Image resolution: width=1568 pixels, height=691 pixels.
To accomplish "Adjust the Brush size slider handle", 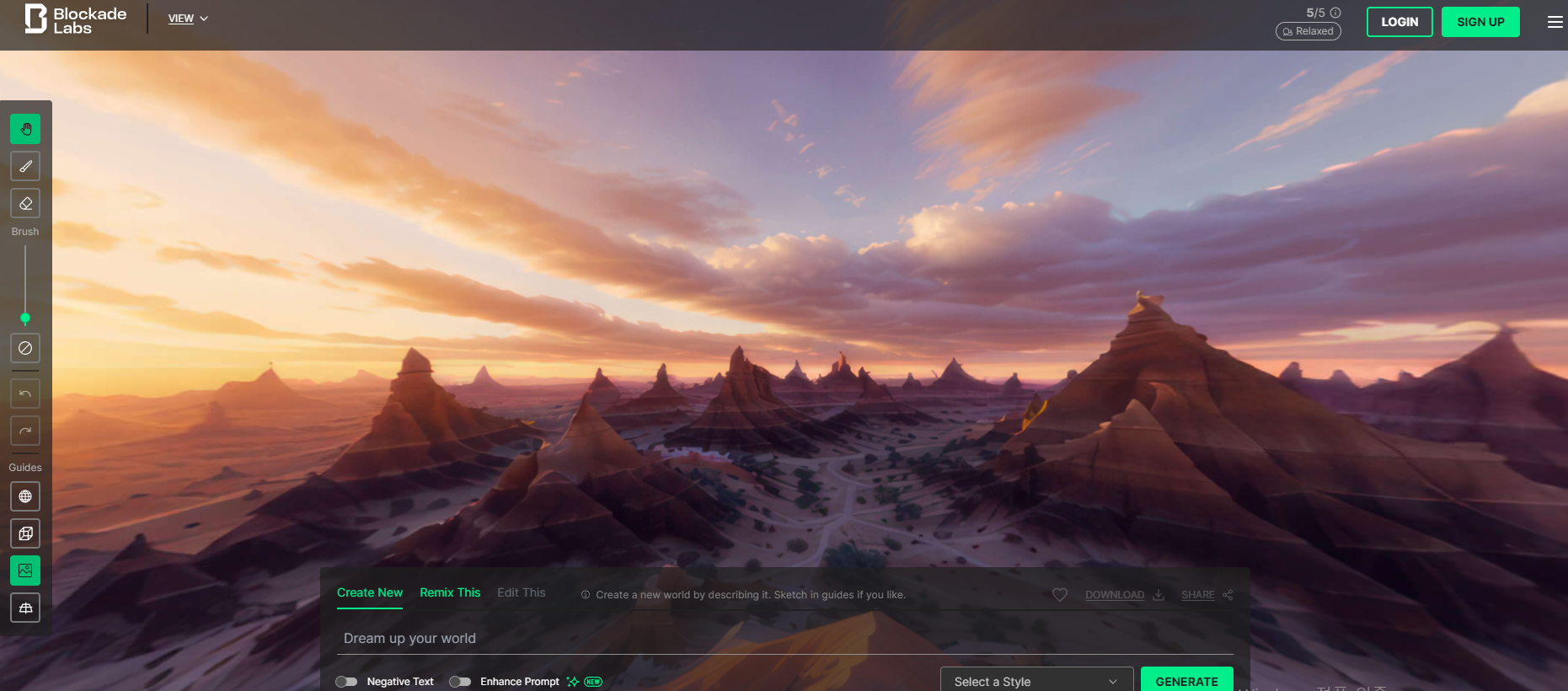I will pos(25,319).
